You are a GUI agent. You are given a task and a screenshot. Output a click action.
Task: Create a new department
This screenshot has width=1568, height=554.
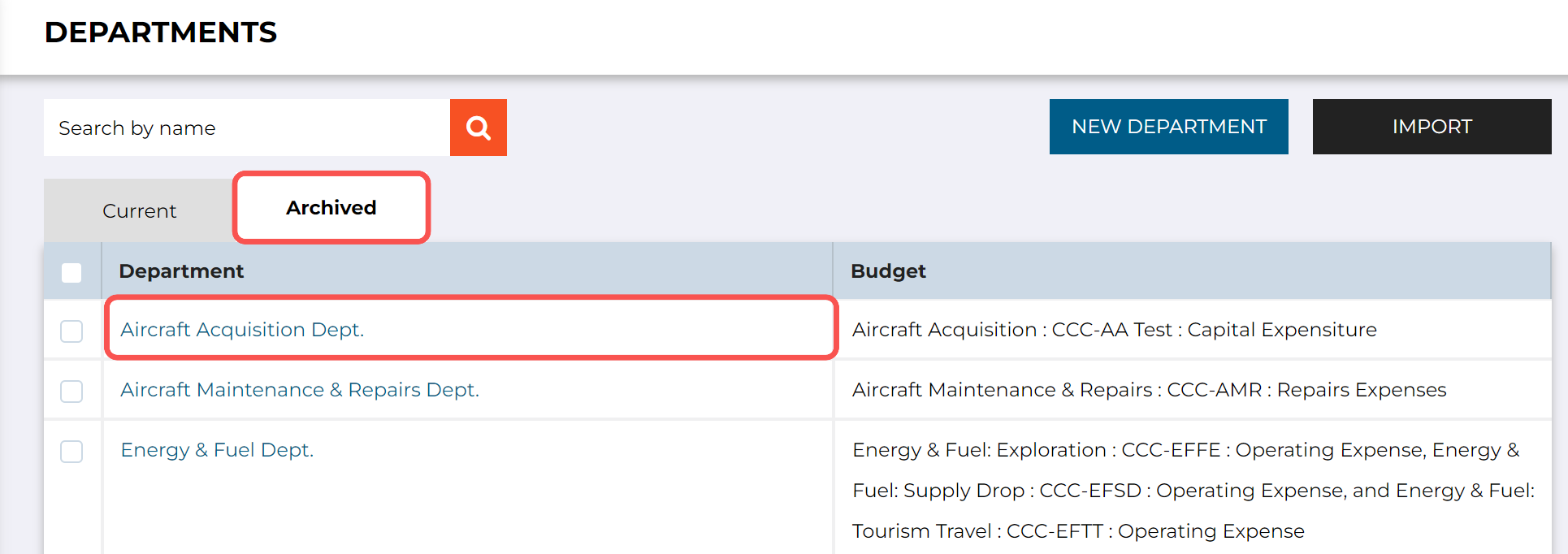[1168, 127]
